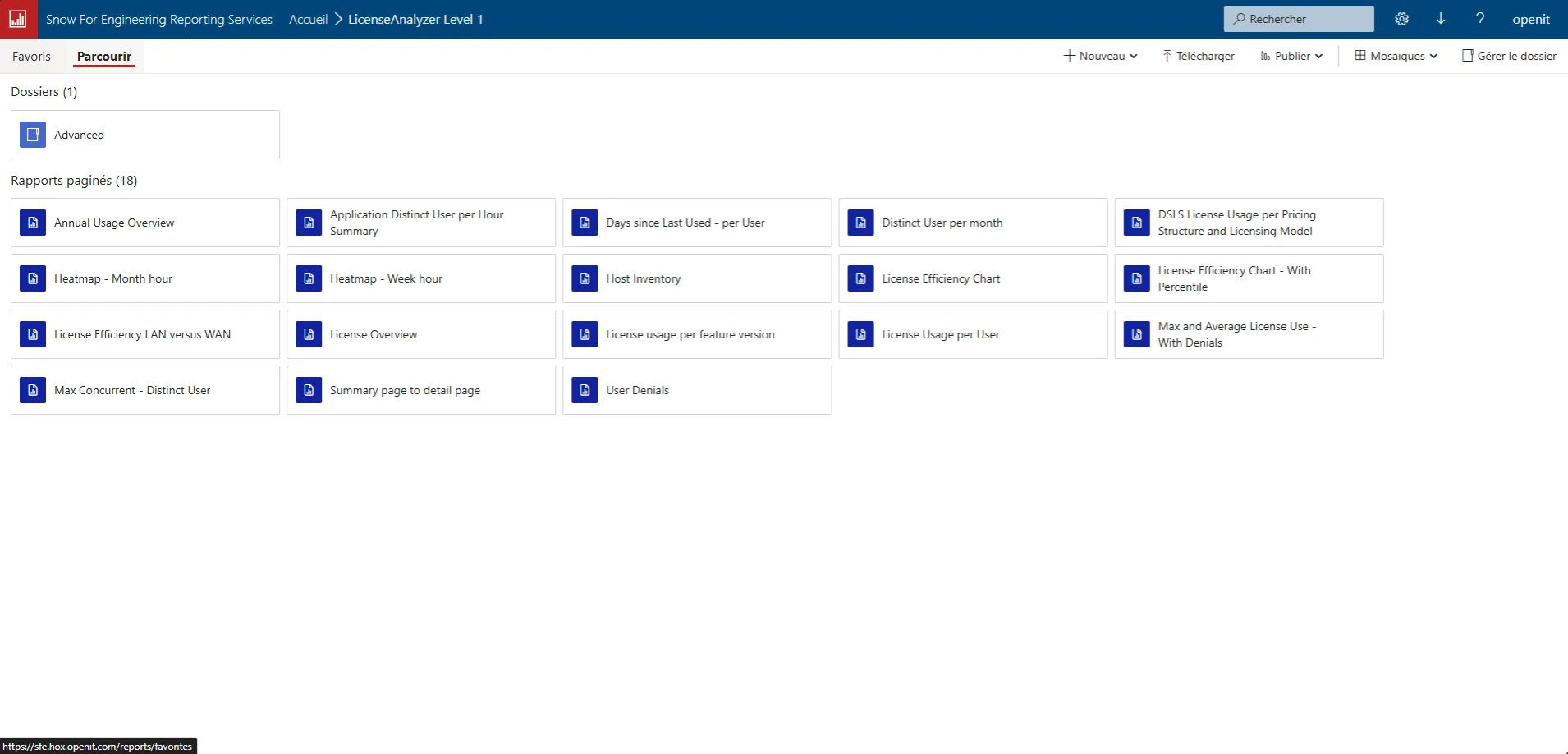Open Max and Average License Use - With Denials
Viewport: 1568px width, 754px height.
(1237, 334)
